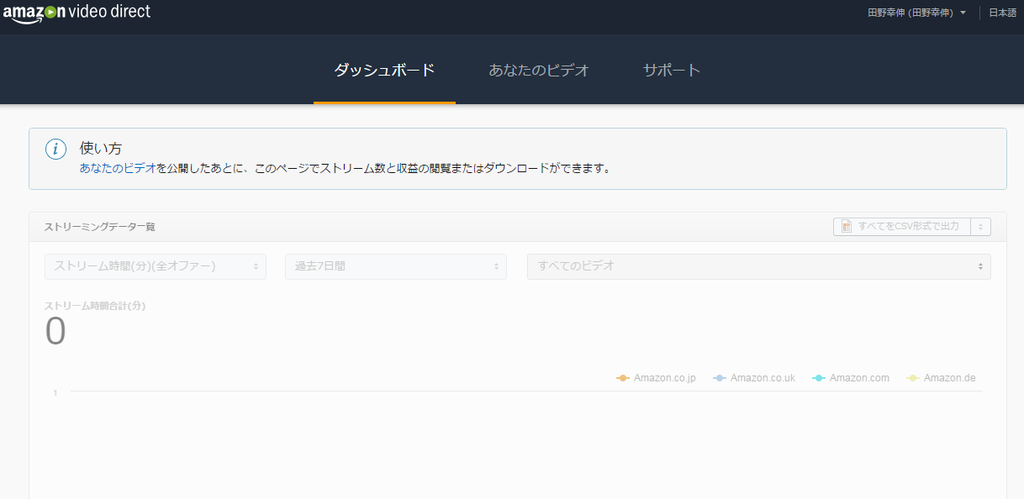Follow the あなたのビデオ link in the help box
Viewport: 1024px width, 499px height.
pos(118,168)
